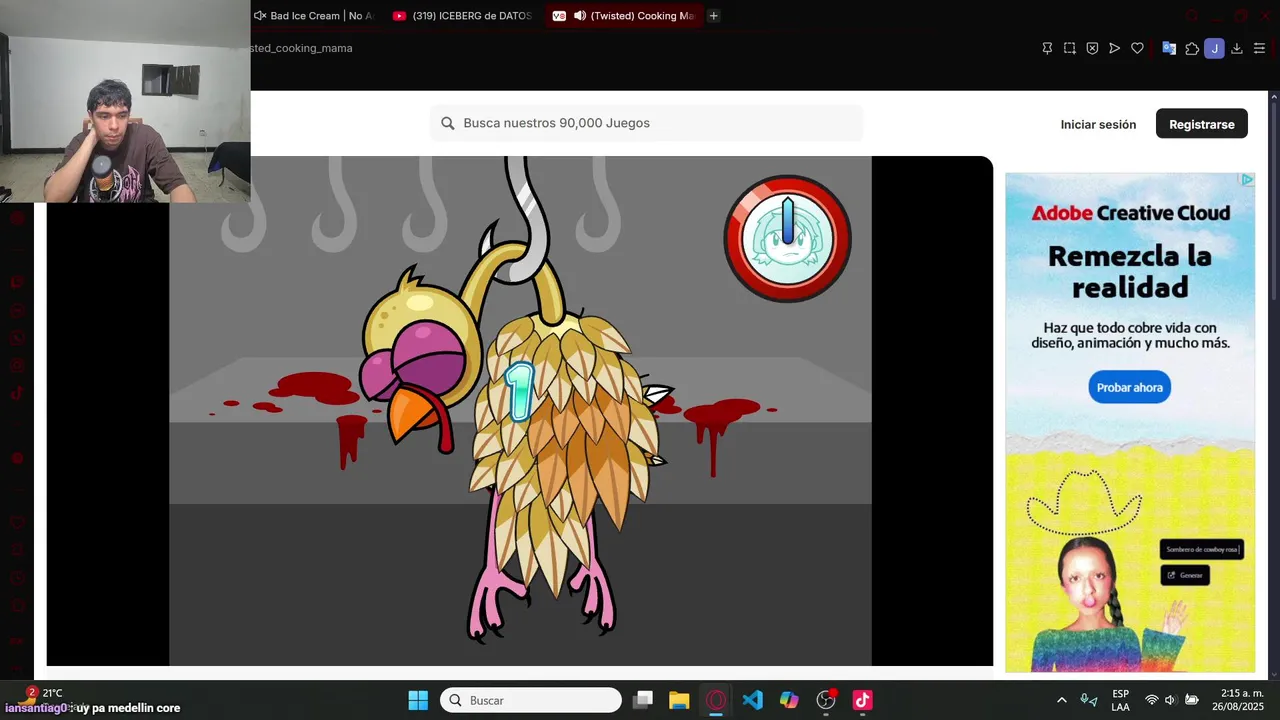
Task: Click the speaker icon on Cooking Mama tab
Action: coord(580,16)
